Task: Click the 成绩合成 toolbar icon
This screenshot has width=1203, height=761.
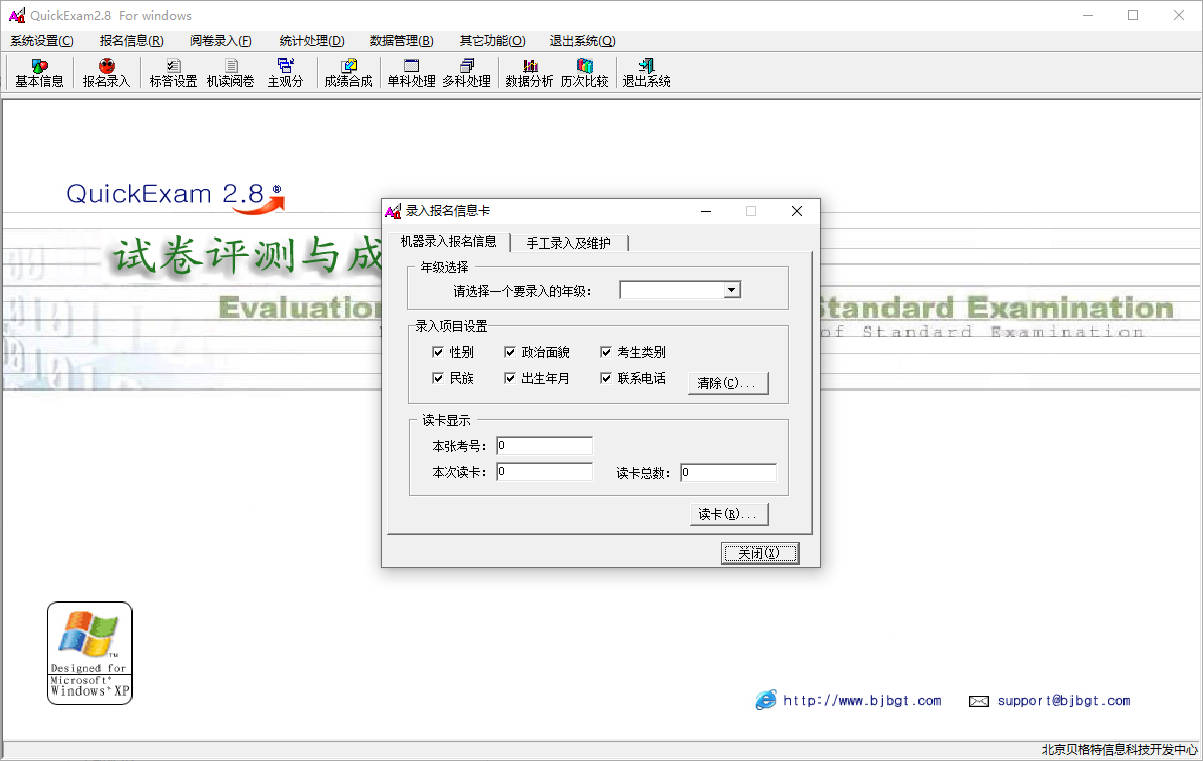Action: 348,73
